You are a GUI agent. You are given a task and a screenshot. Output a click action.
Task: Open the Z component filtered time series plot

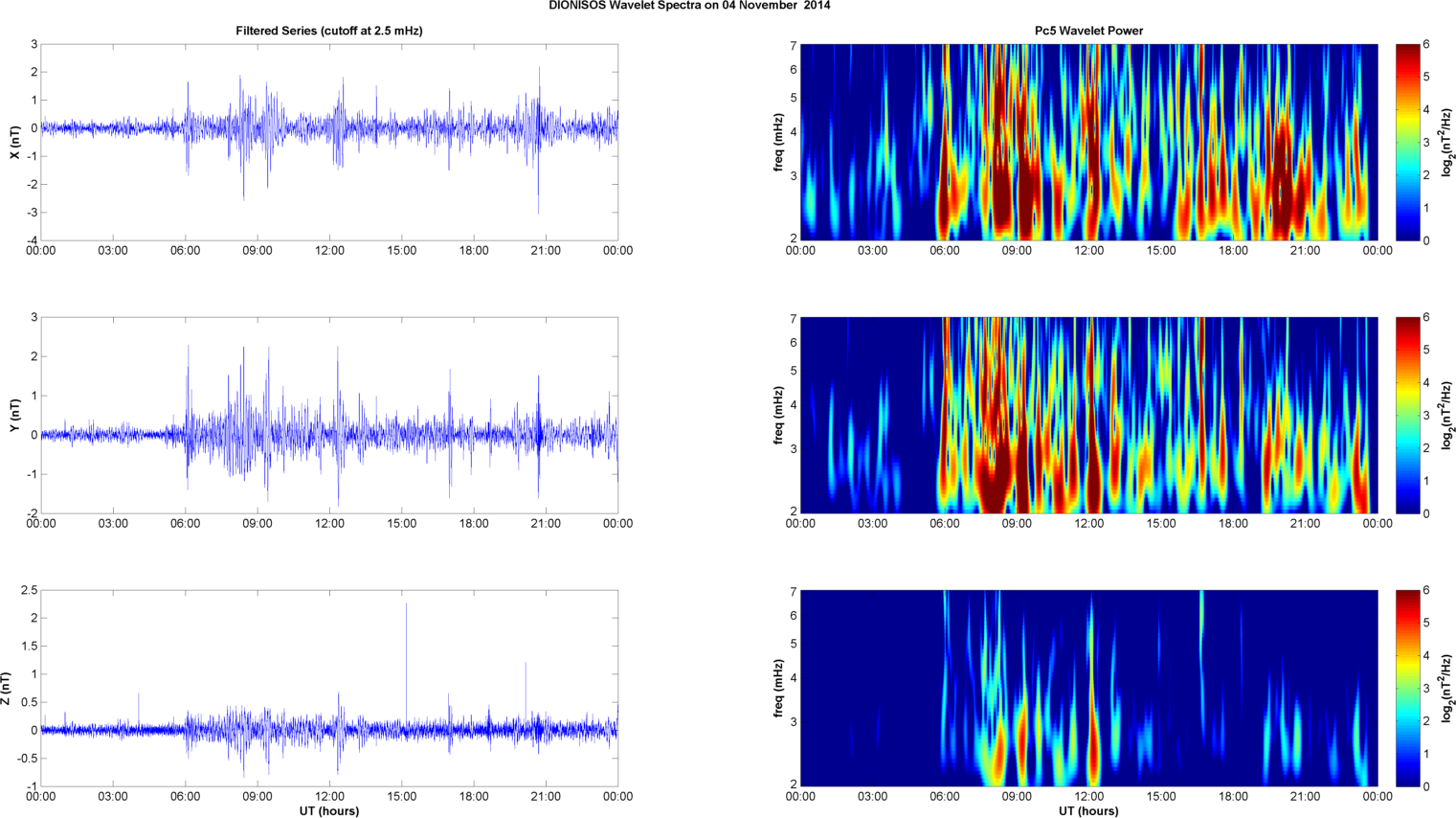pos(329,689)
